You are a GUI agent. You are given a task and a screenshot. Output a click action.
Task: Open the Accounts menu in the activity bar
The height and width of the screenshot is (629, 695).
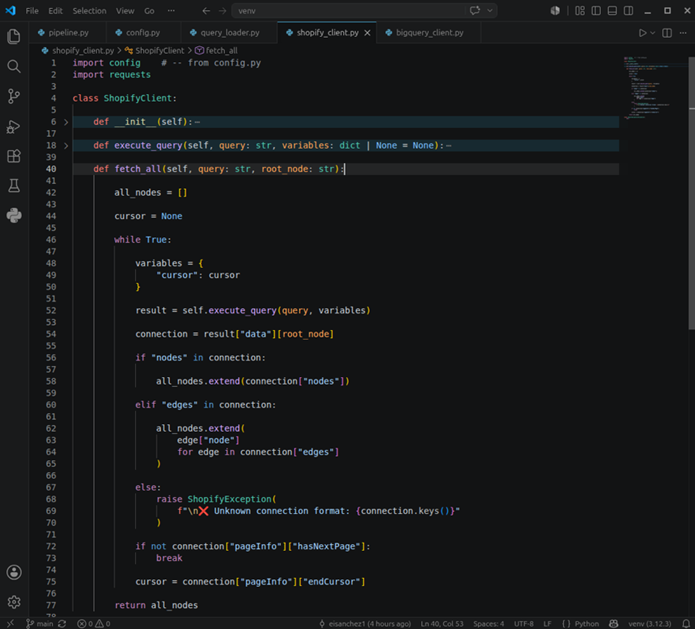click(x=14, y=572)
